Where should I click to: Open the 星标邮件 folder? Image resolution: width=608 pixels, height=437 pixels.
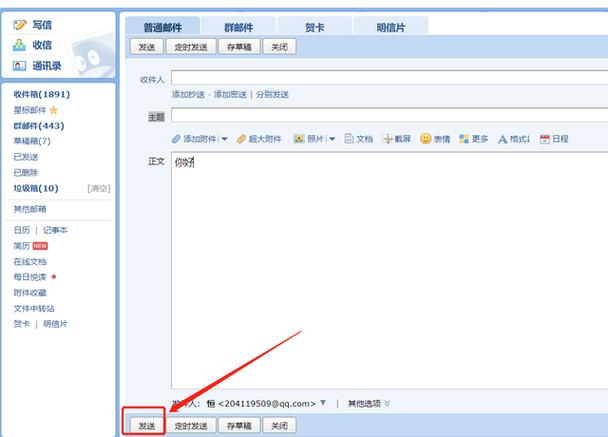(30, 110)
